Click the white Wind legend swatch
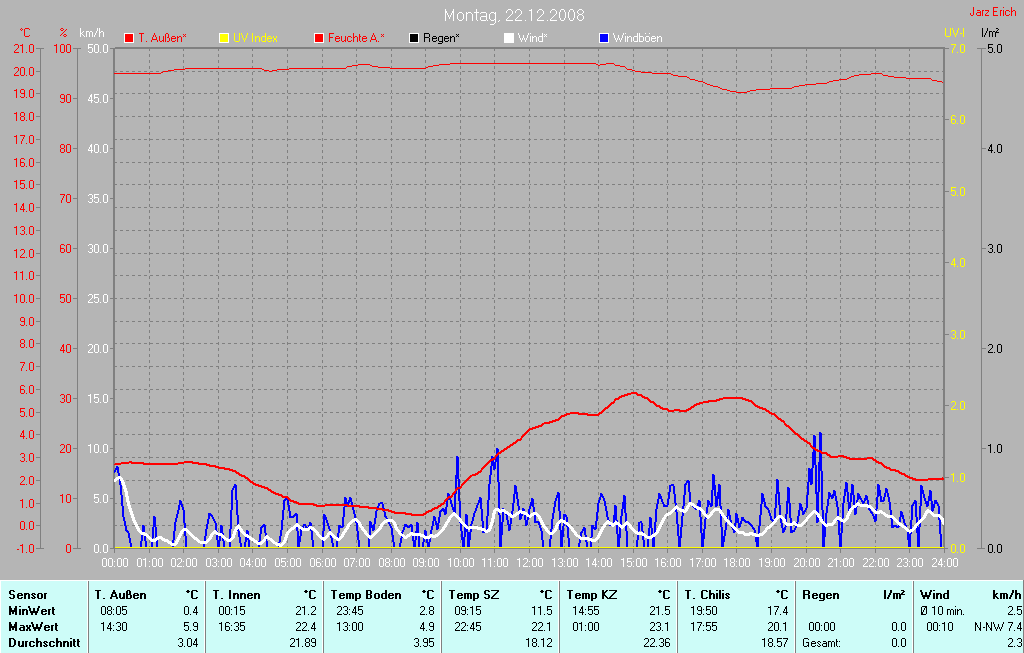Viewport: 1024px width, 653px height. (508, 38)
